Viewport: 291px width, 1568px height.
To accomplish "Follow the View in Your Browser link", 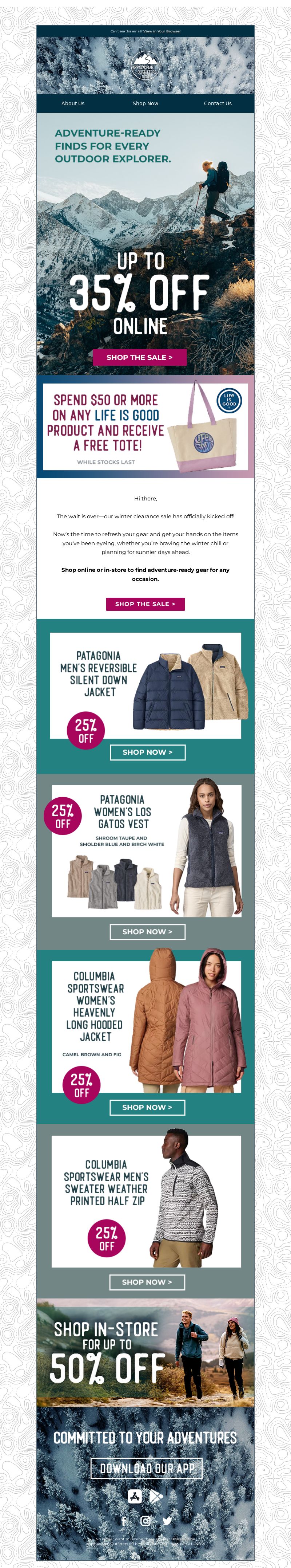I will point(162,31).
